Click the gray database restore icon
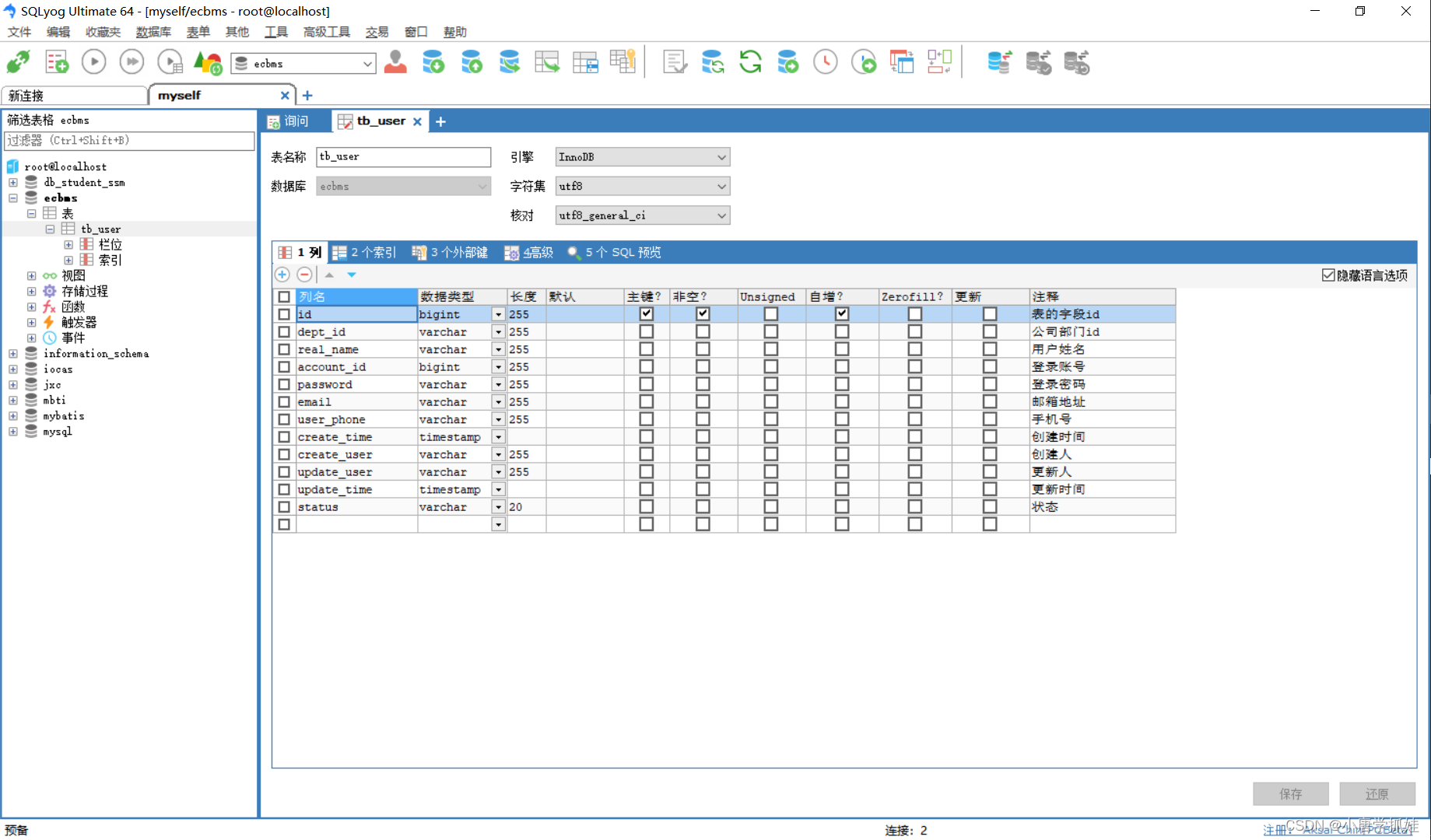This screenshot has width=1431, height=840. pyautogui.click(x=1076, y=62)
